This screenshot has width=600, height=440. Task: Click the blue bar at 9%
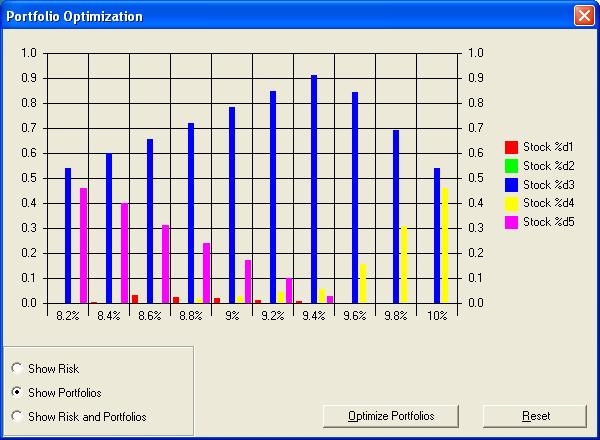pyautogui.click(x=232, y=205)
